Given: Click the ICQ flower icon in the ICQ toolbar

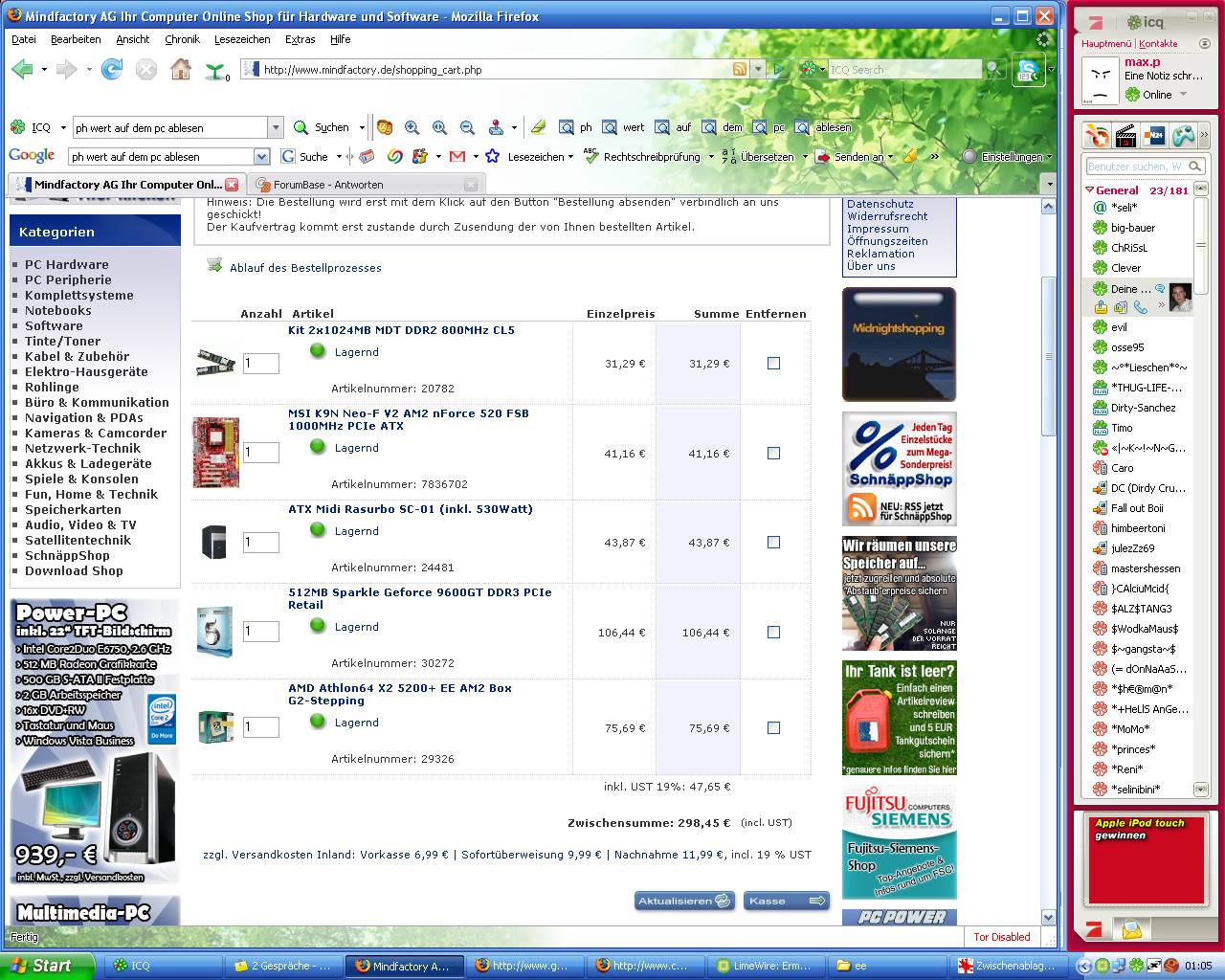Looking at the screenshot, I should pyautogui.click(x=17, y=127).
